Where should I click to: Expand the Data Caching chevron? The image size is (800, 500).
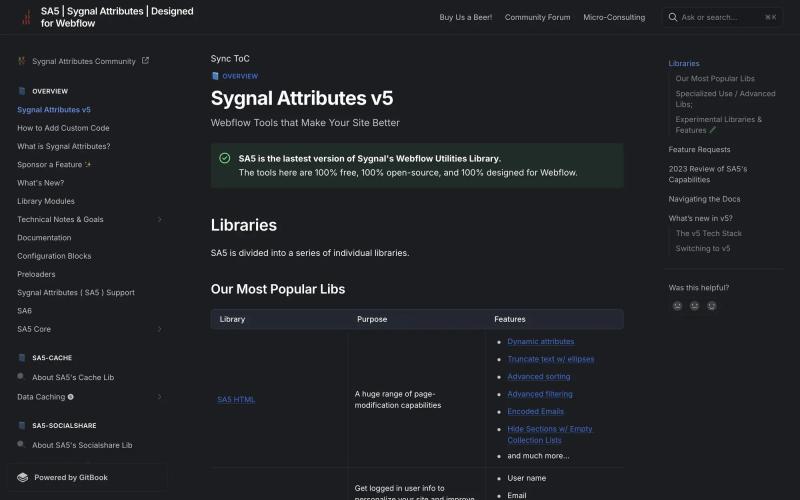(160, 397)
